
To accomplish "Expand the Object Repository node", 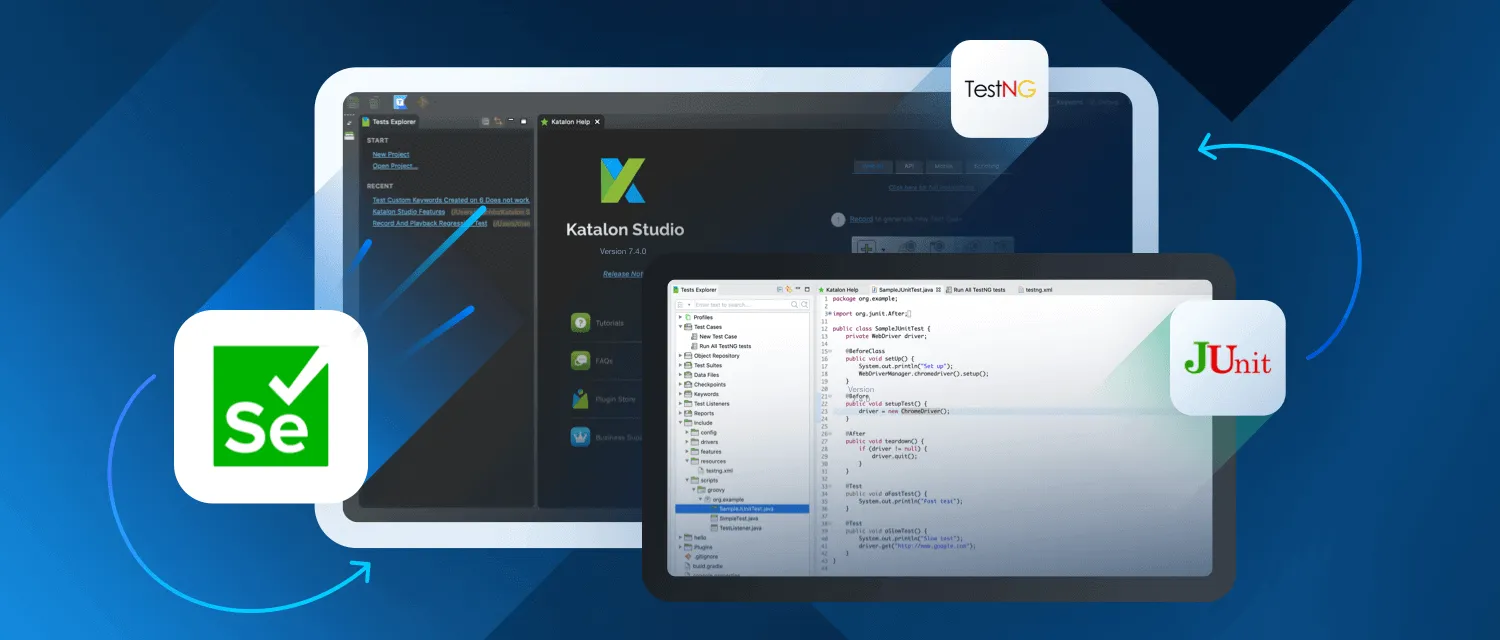I will 680,355.
